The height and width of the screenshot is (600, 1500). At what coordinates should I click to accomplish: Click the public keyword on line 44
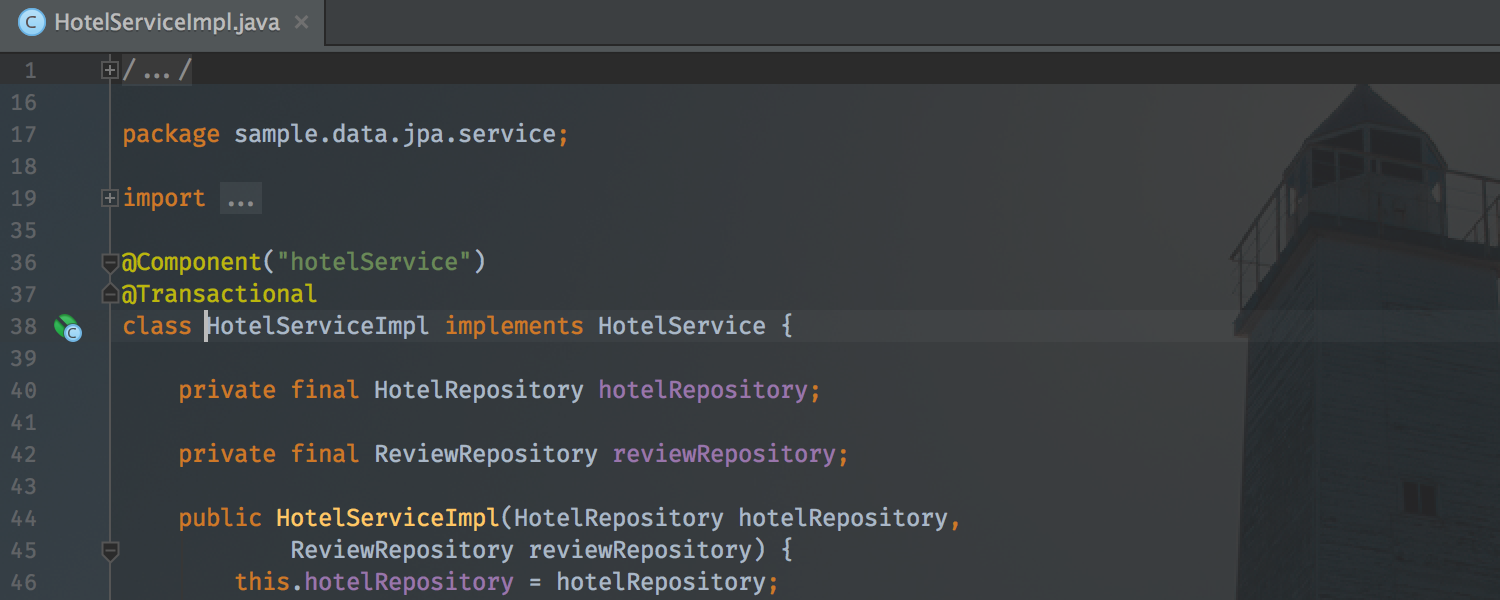point(220,518)
